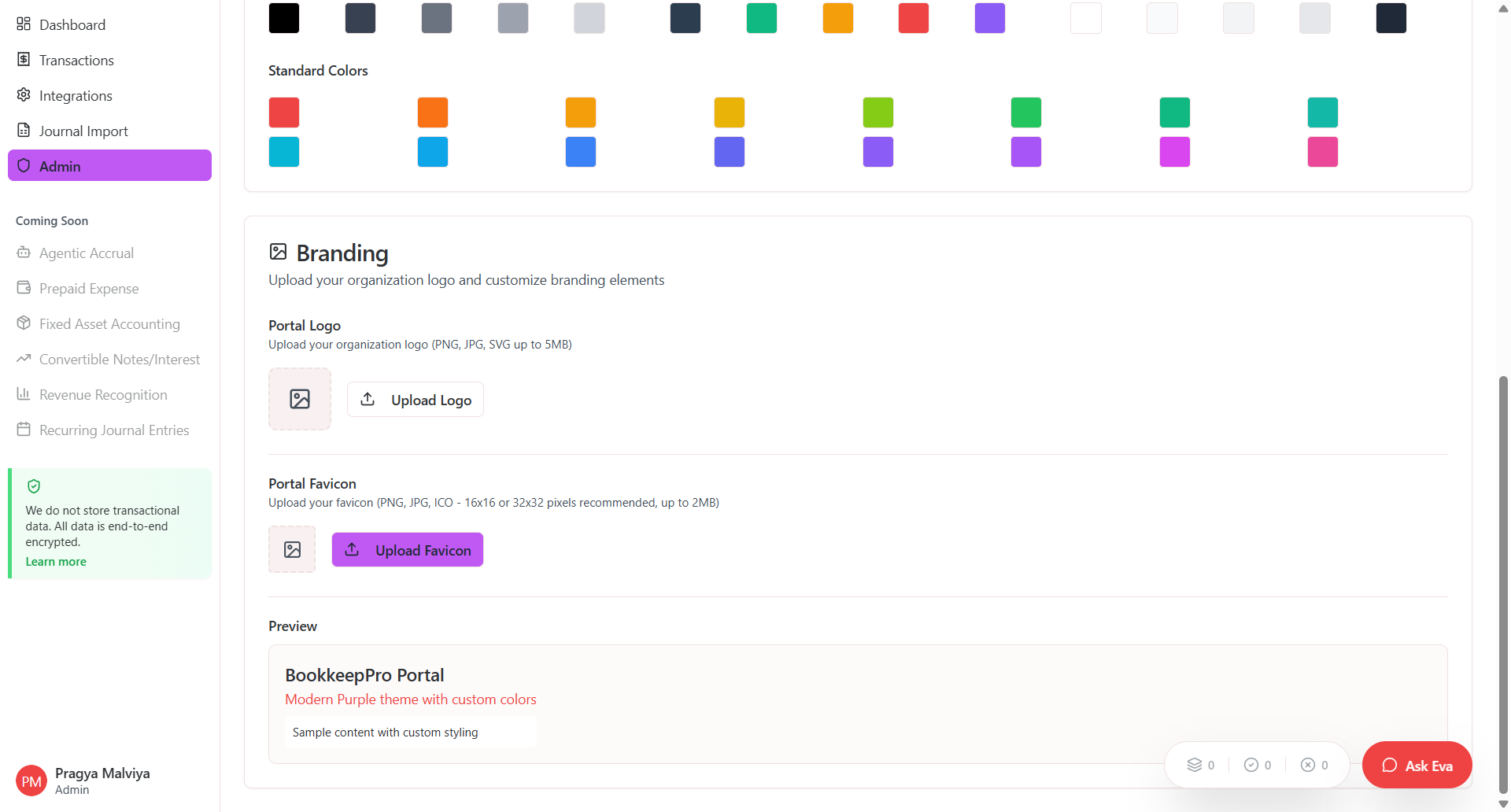Click the favicon image placeholder

pos(292,549)
